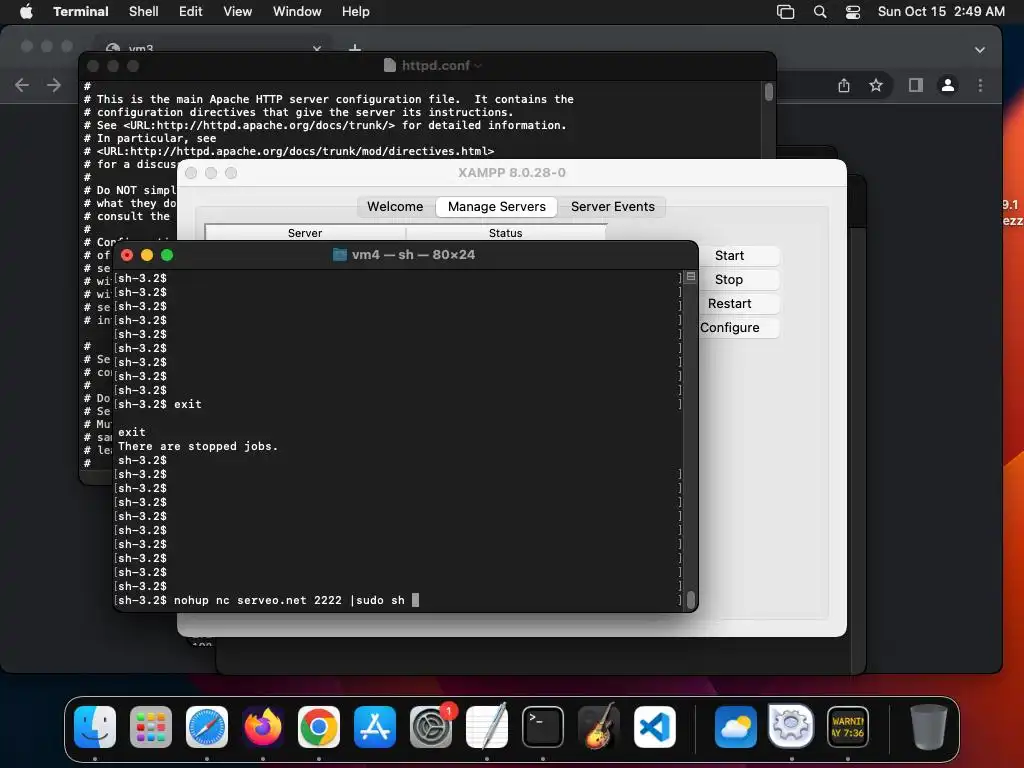Open the XAMPP gear app in Dock
Screen dimensions: 1024x768
[792, 726]
